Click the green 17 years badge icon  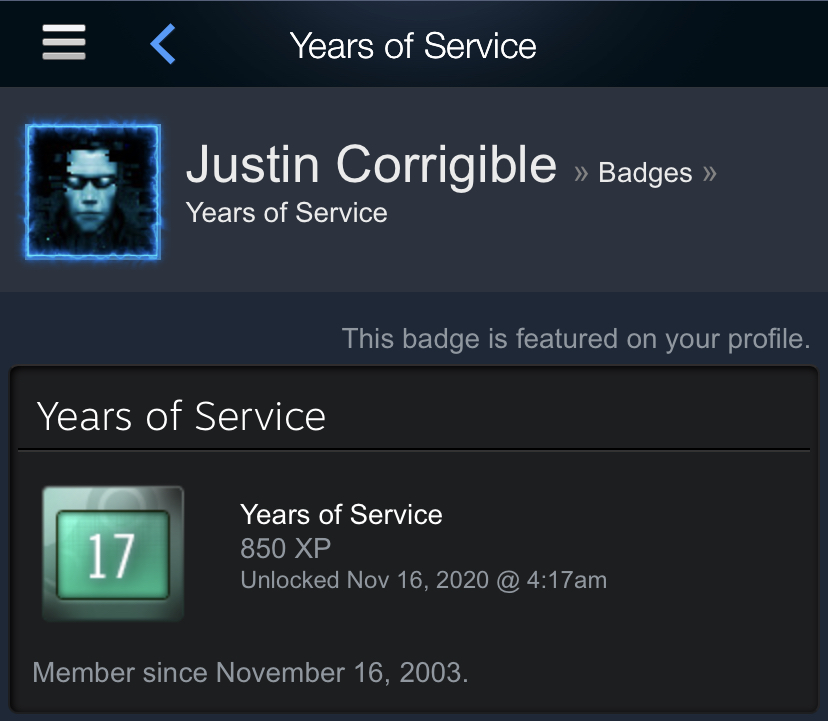[x=112, y=554]
